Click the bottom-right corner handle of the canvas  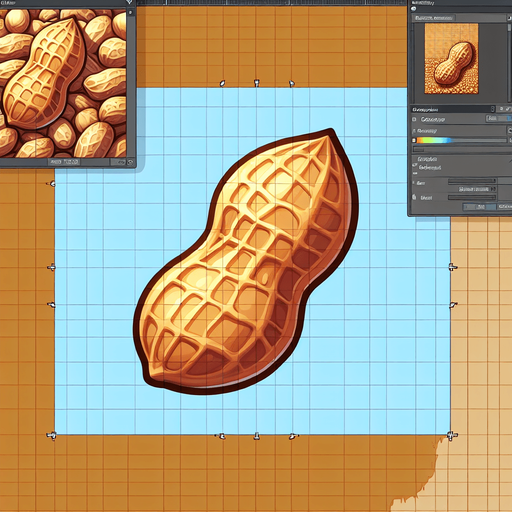pos(452,435)
